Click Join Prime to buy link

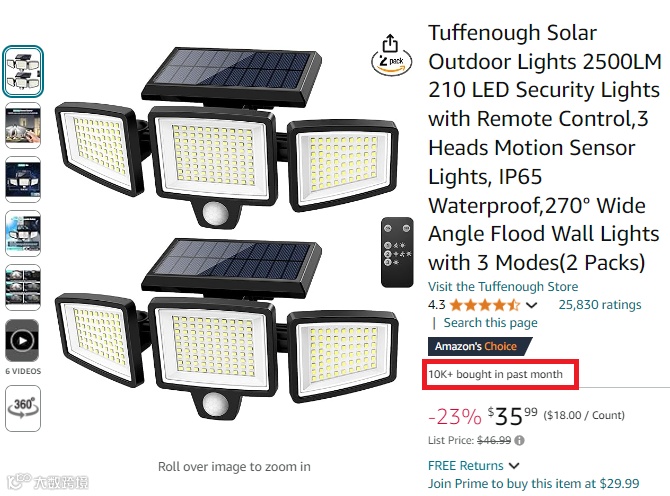tap(533, 483)
